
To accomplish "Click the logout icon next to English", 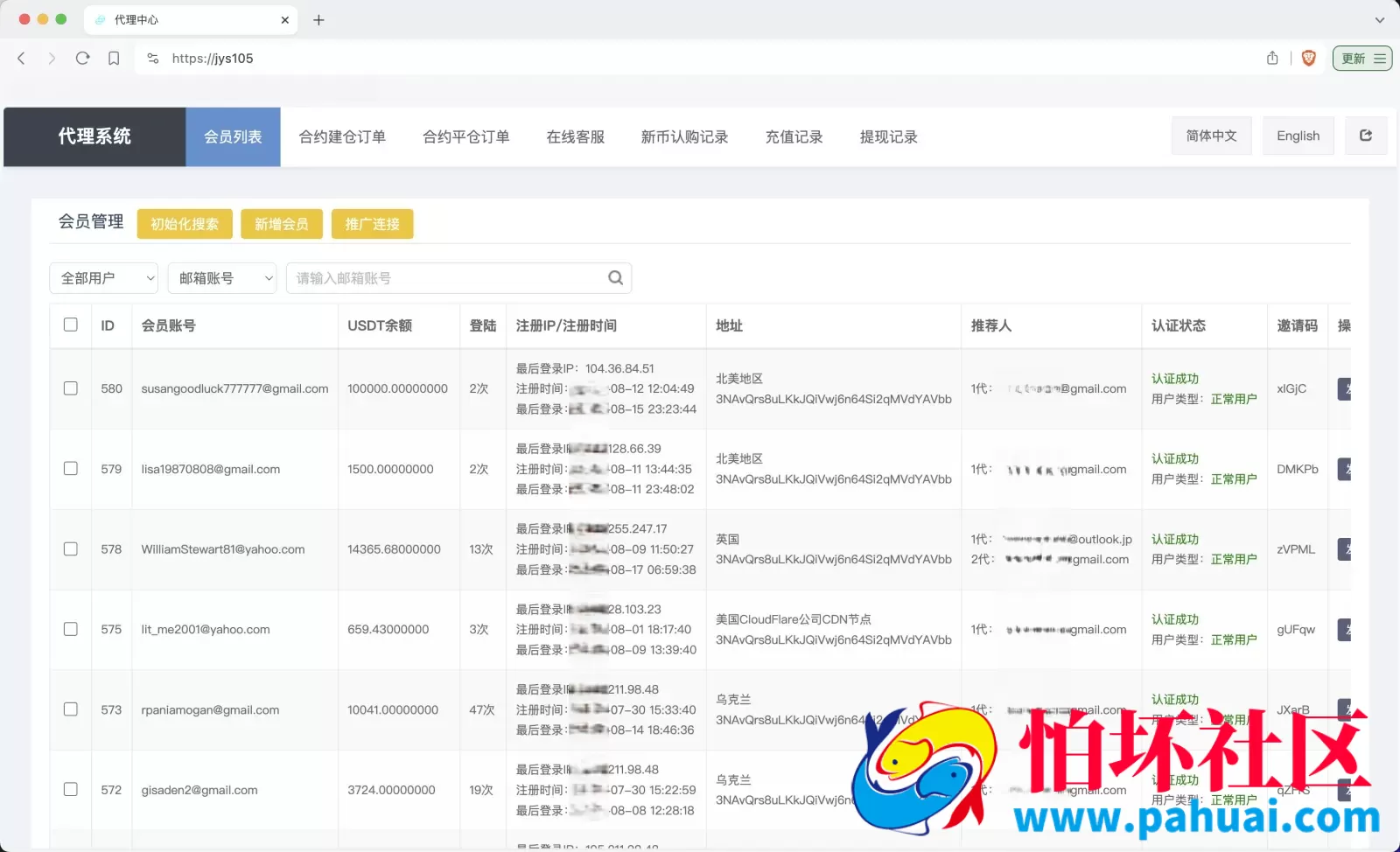I will click(x=1366, y=136).
